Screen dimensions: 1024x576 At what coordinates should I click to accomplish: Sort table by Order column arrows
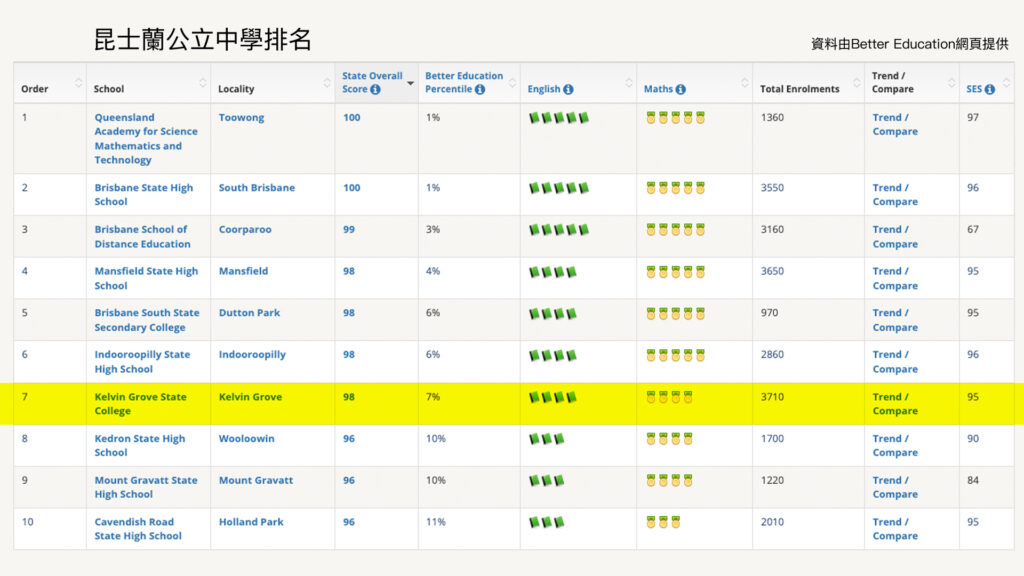coord(79,83)
